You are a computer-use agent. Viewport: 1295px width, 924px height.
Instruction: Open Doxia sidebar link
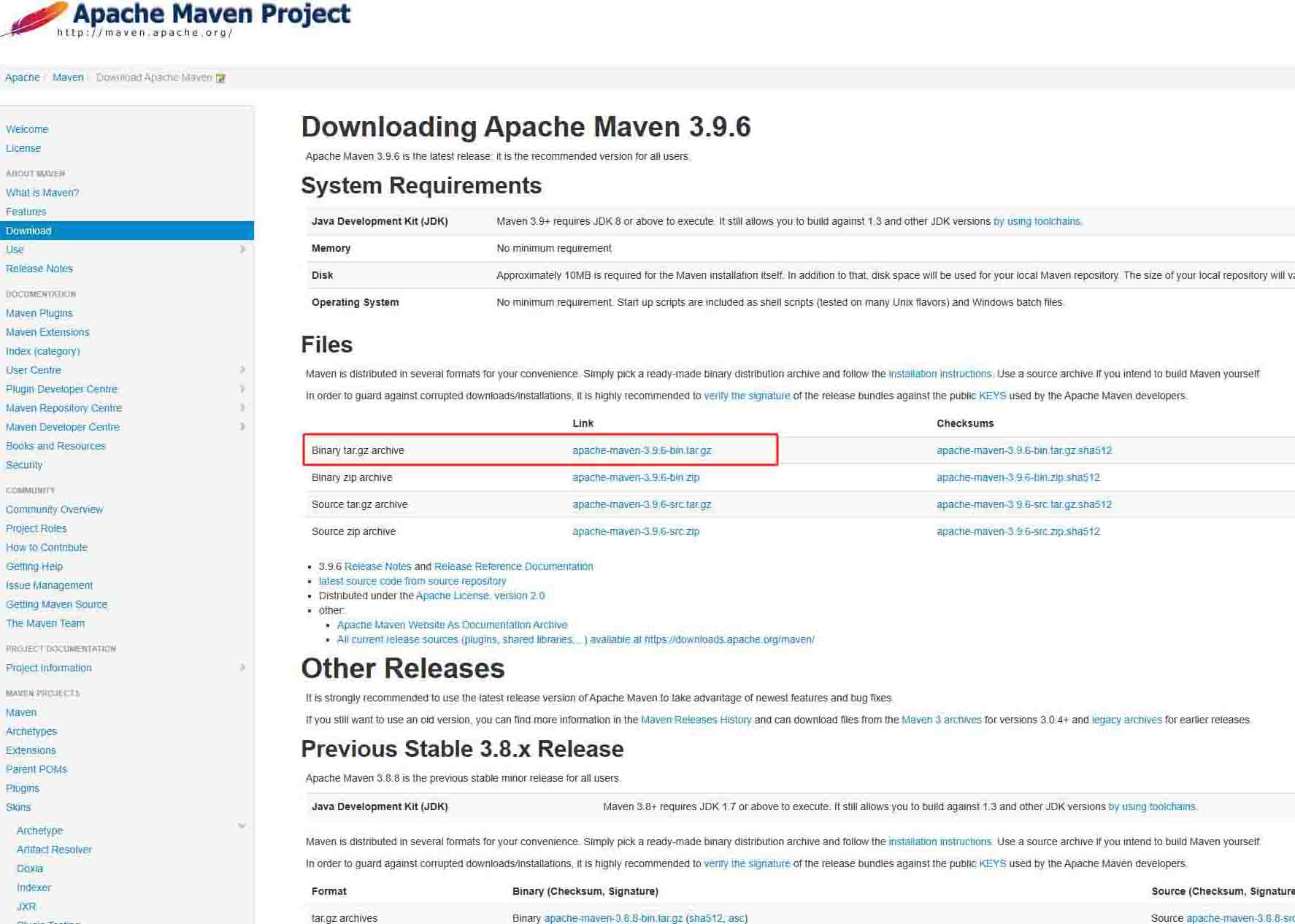pyautogui.click(x=30, y=869)
